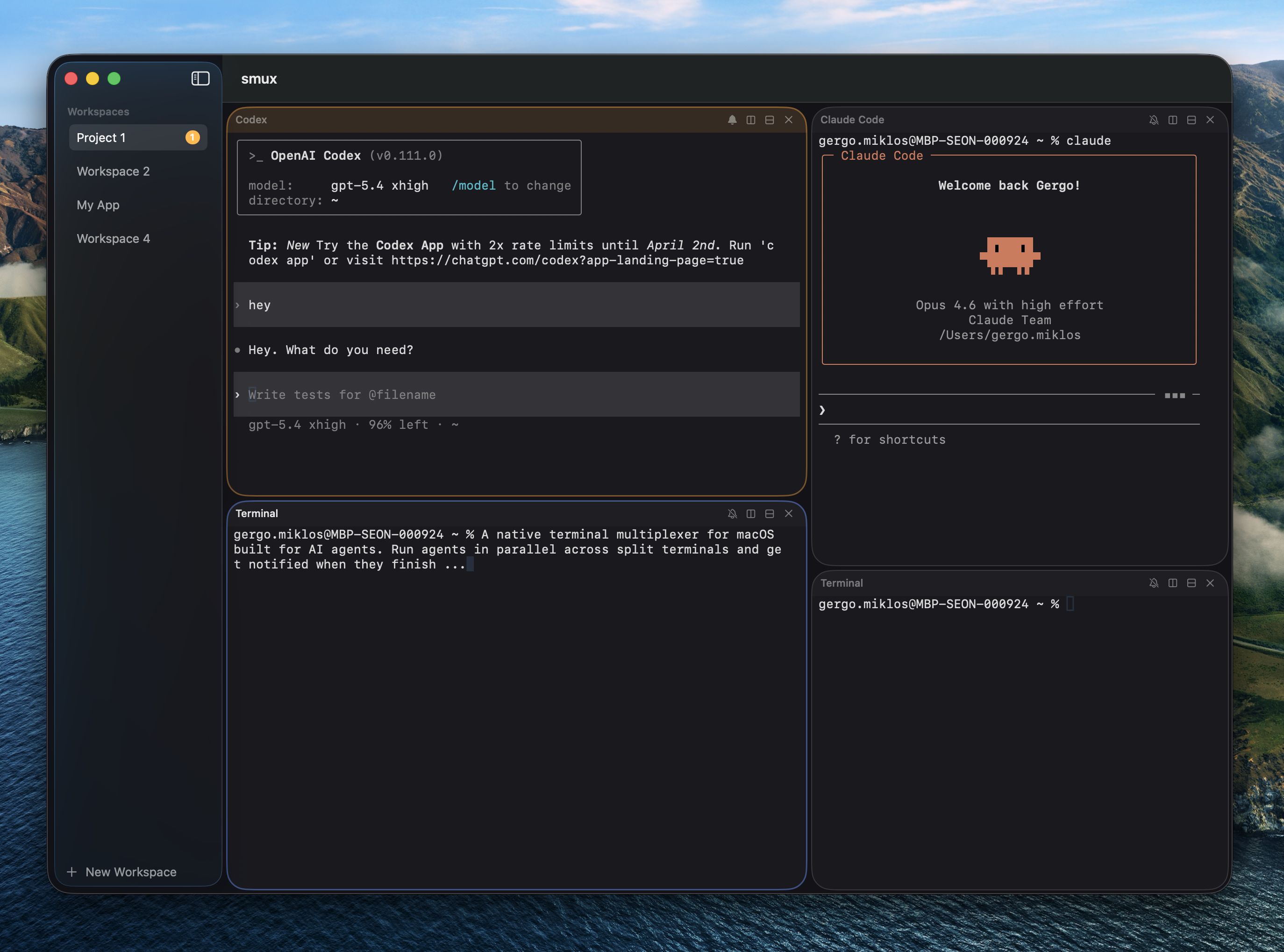1284x952 pixels.
Task: Open the chatgpt.com/codex link in tip
Action: click(567, 261)
